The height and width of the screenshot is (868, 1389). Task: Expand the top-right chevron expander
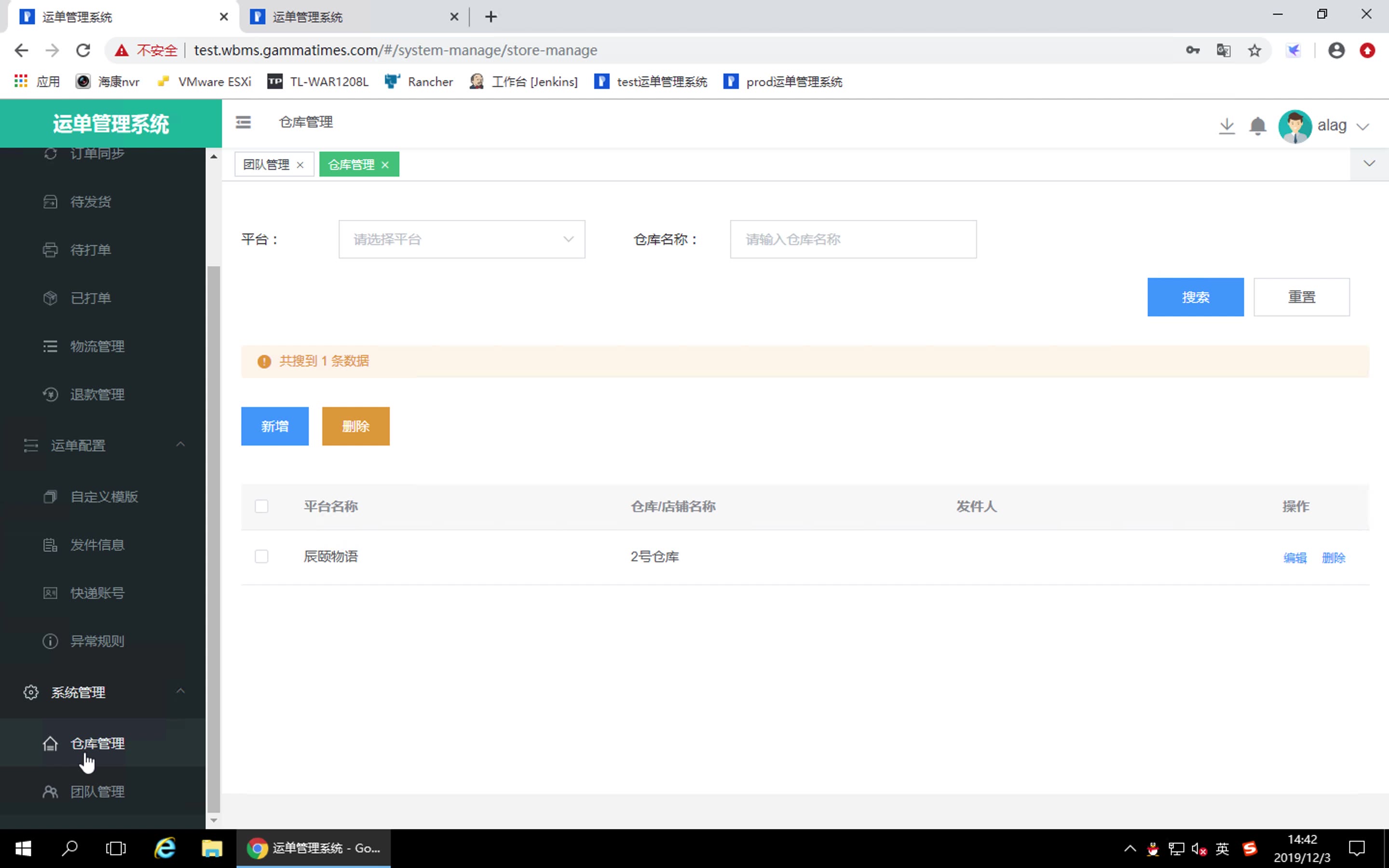click(x=1370, y=164)
